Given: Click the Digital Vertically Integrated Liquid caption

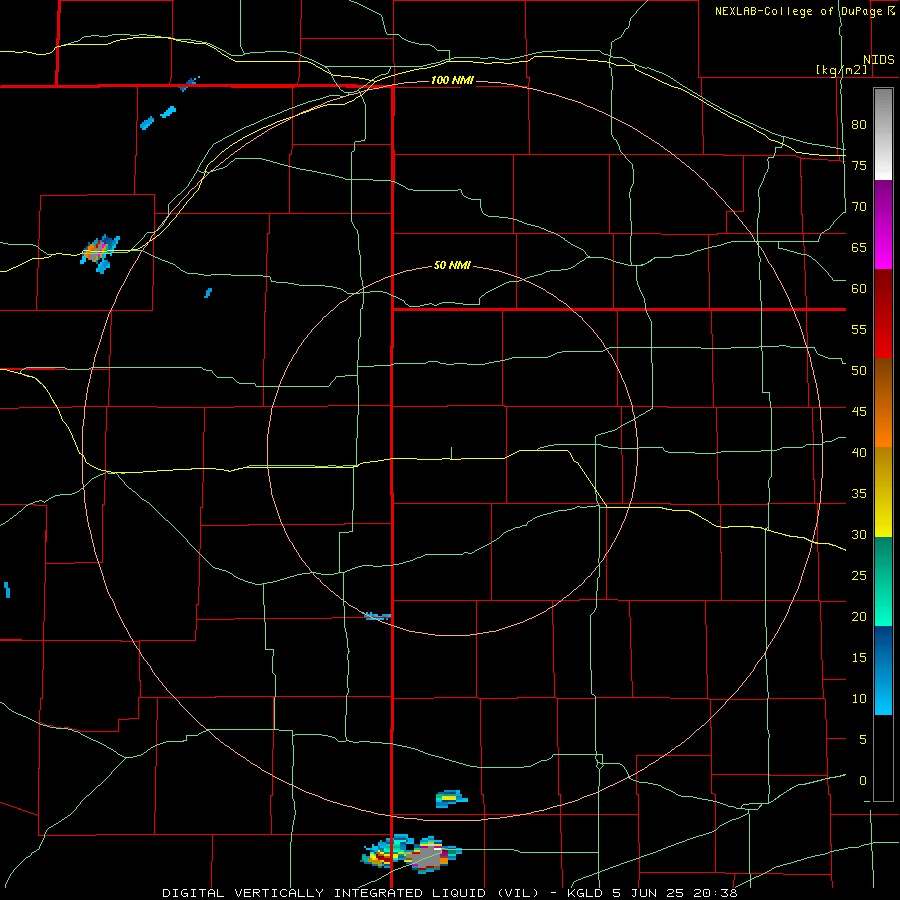Looking at the screenshot, I should 449,893.
